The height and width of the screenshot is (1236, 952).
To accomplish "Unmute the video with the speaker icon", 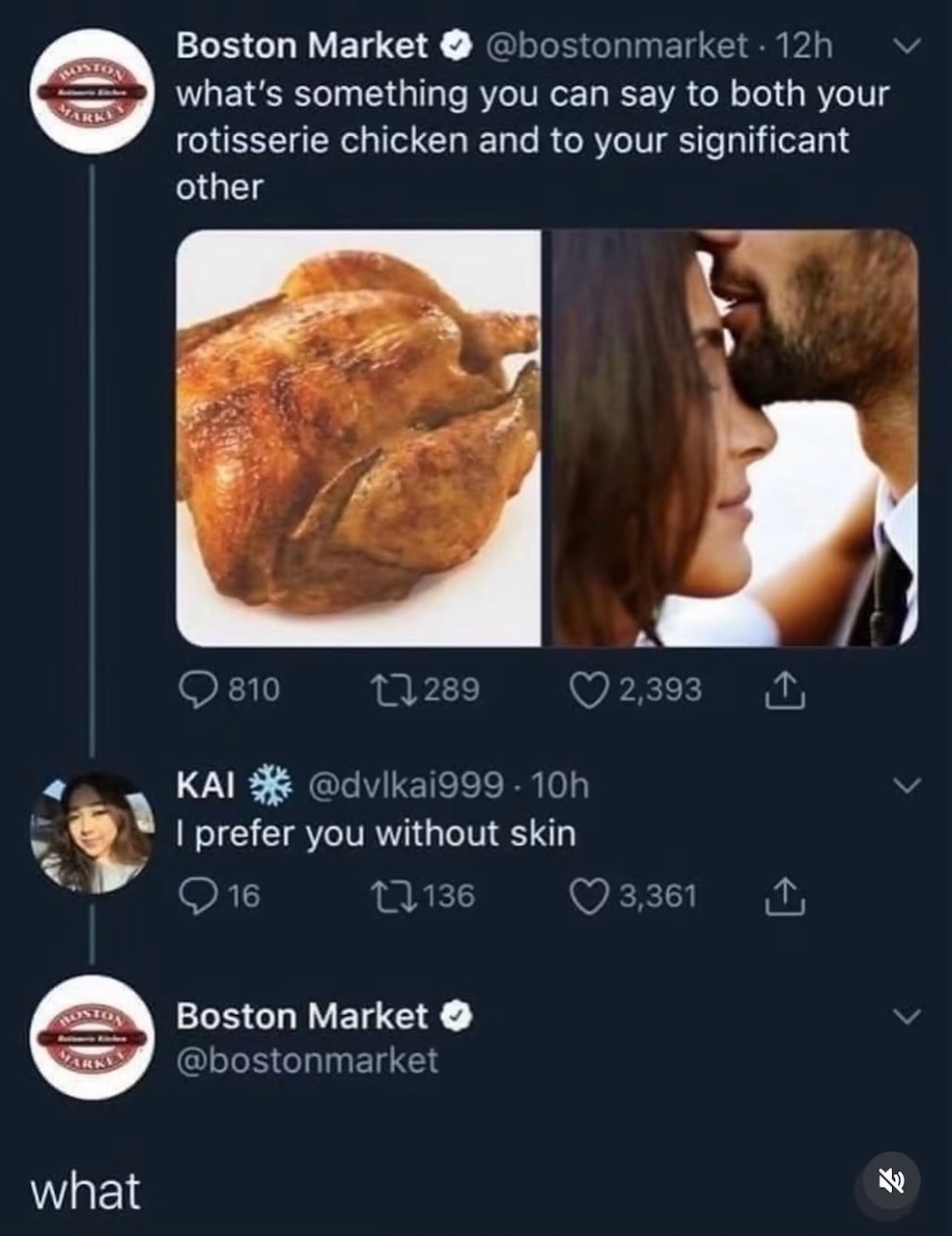I will coord(890,1182).
